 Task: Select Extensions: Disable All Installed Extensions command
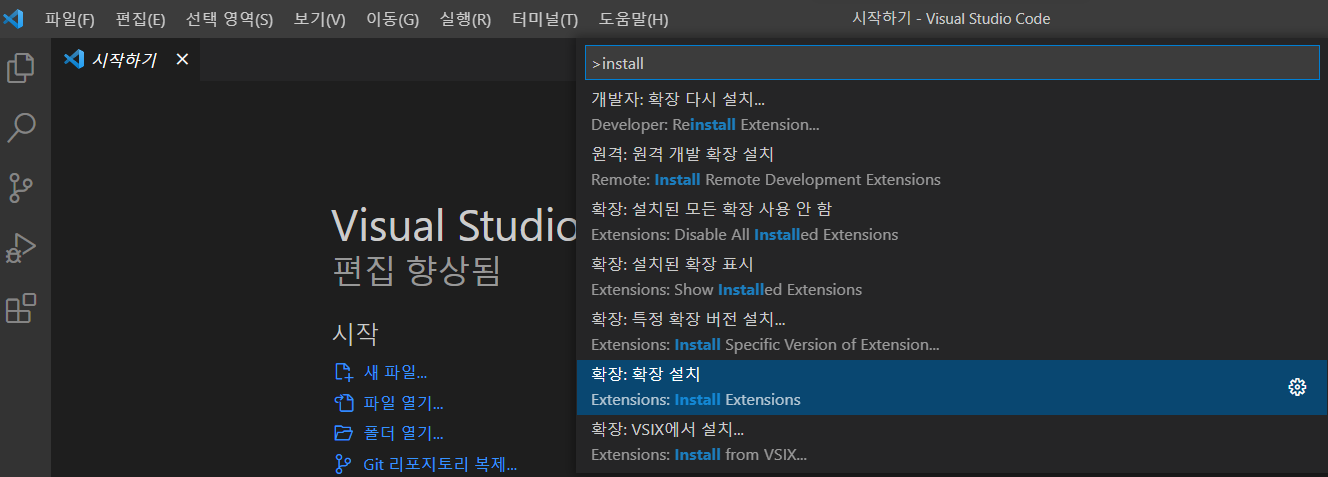click(952, 222)
